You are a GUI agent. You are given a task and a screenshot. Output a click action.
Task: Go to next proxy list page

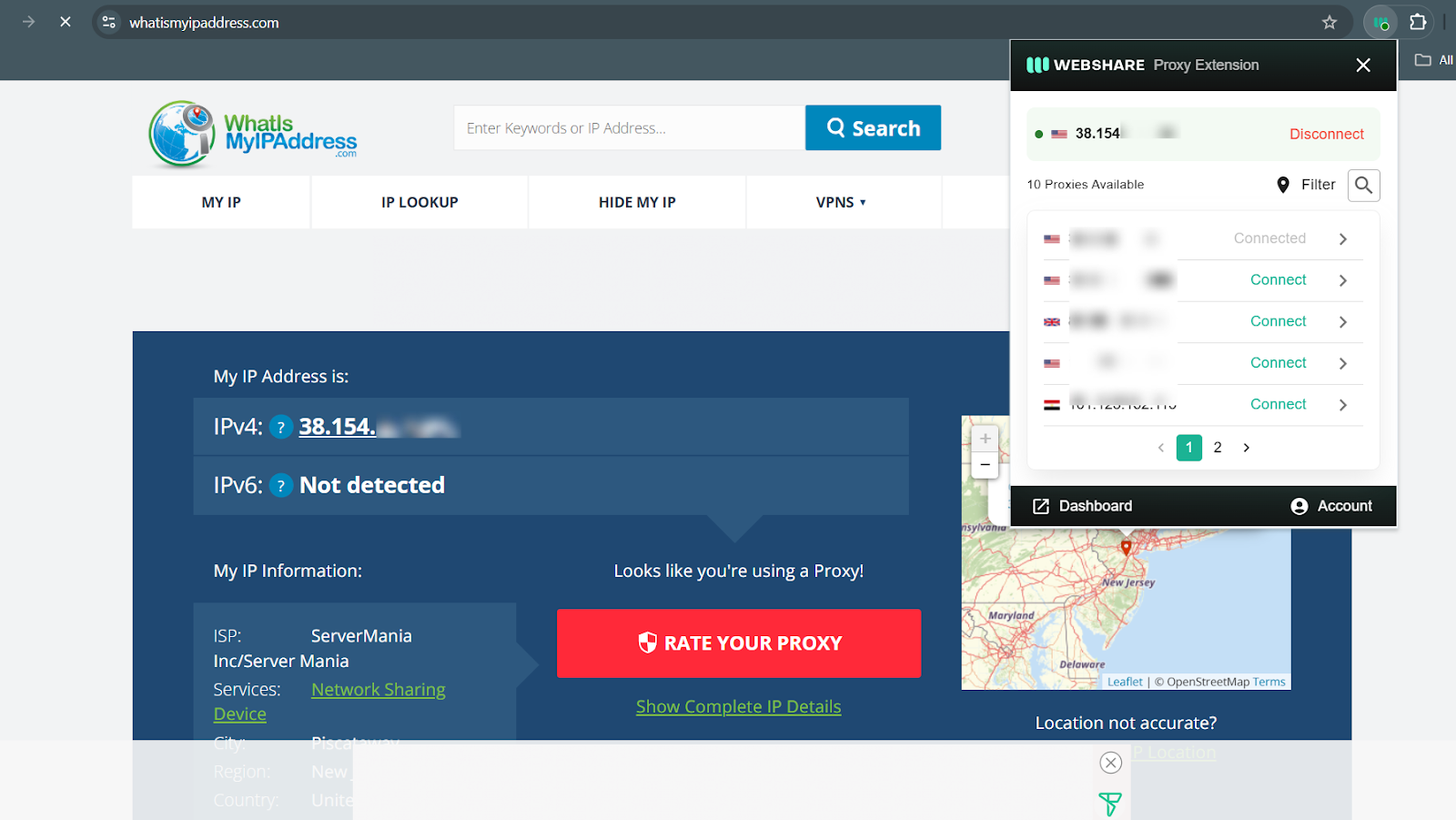coord(1247,448)
